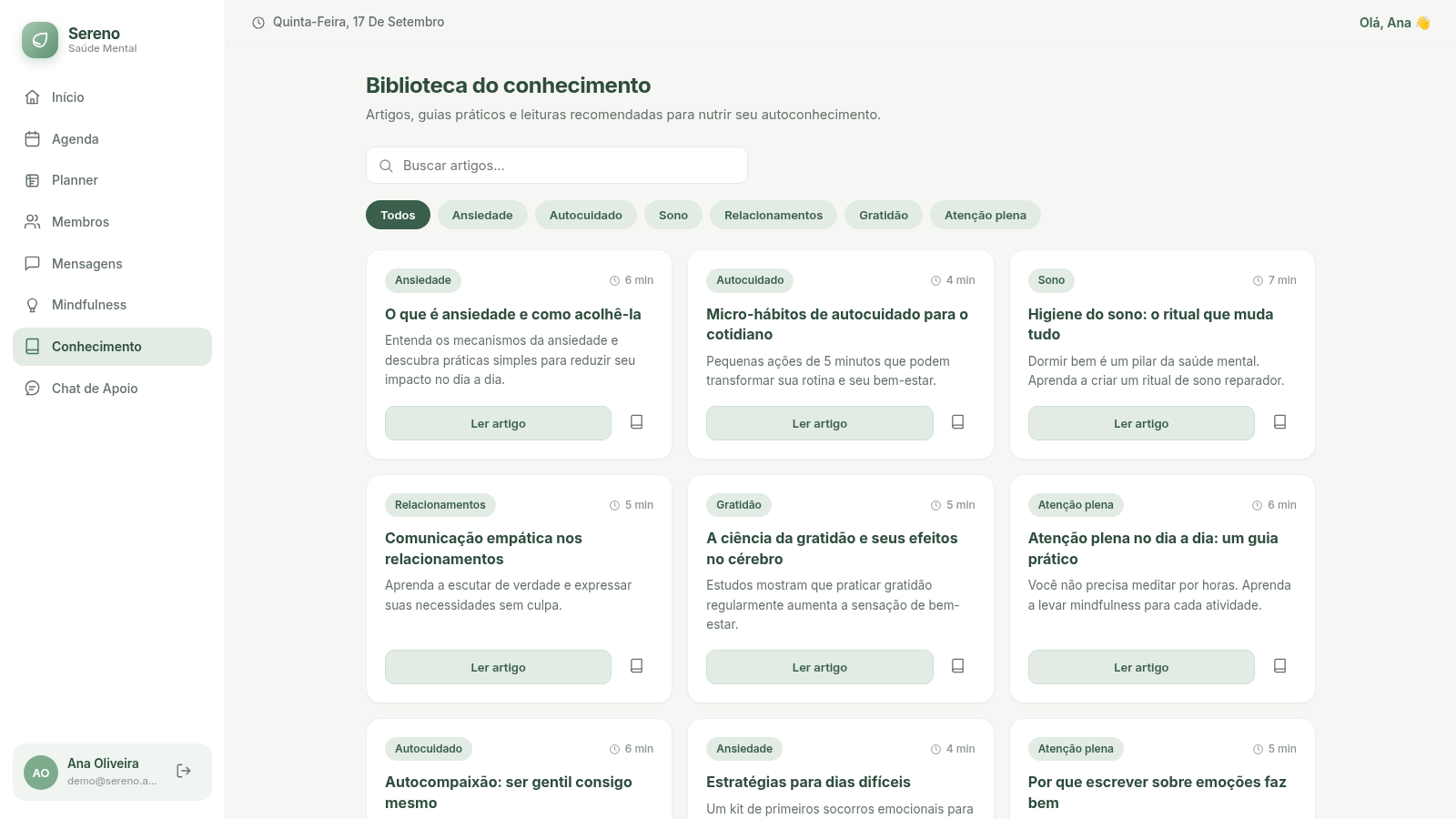The height and width of the screenshot is (819, 1456).
Task: Click the clock icon beside the date
Action: pos(258,23)
